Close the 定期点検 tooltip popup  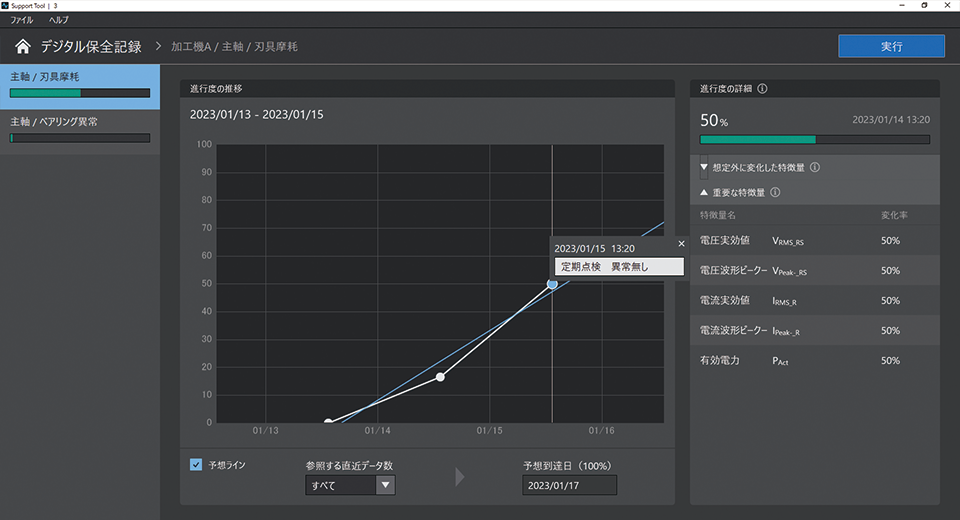tap(681, 243)
